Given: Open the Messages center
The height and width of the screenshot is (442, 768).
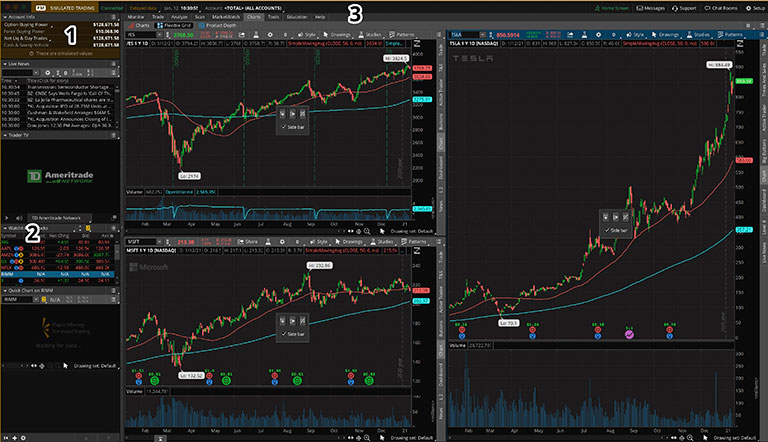Looking at the screenshot, I should pyautogui.click(x=650, y=8).
